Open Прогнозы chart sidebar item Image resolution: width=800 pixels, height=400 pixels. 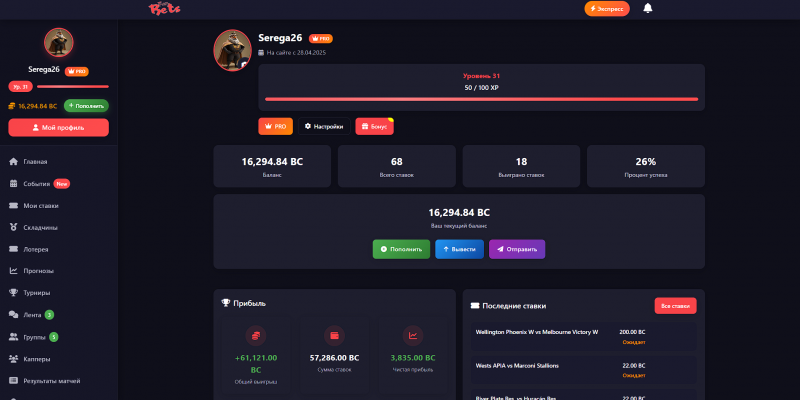pyautogui.click(x=59, y=271)
